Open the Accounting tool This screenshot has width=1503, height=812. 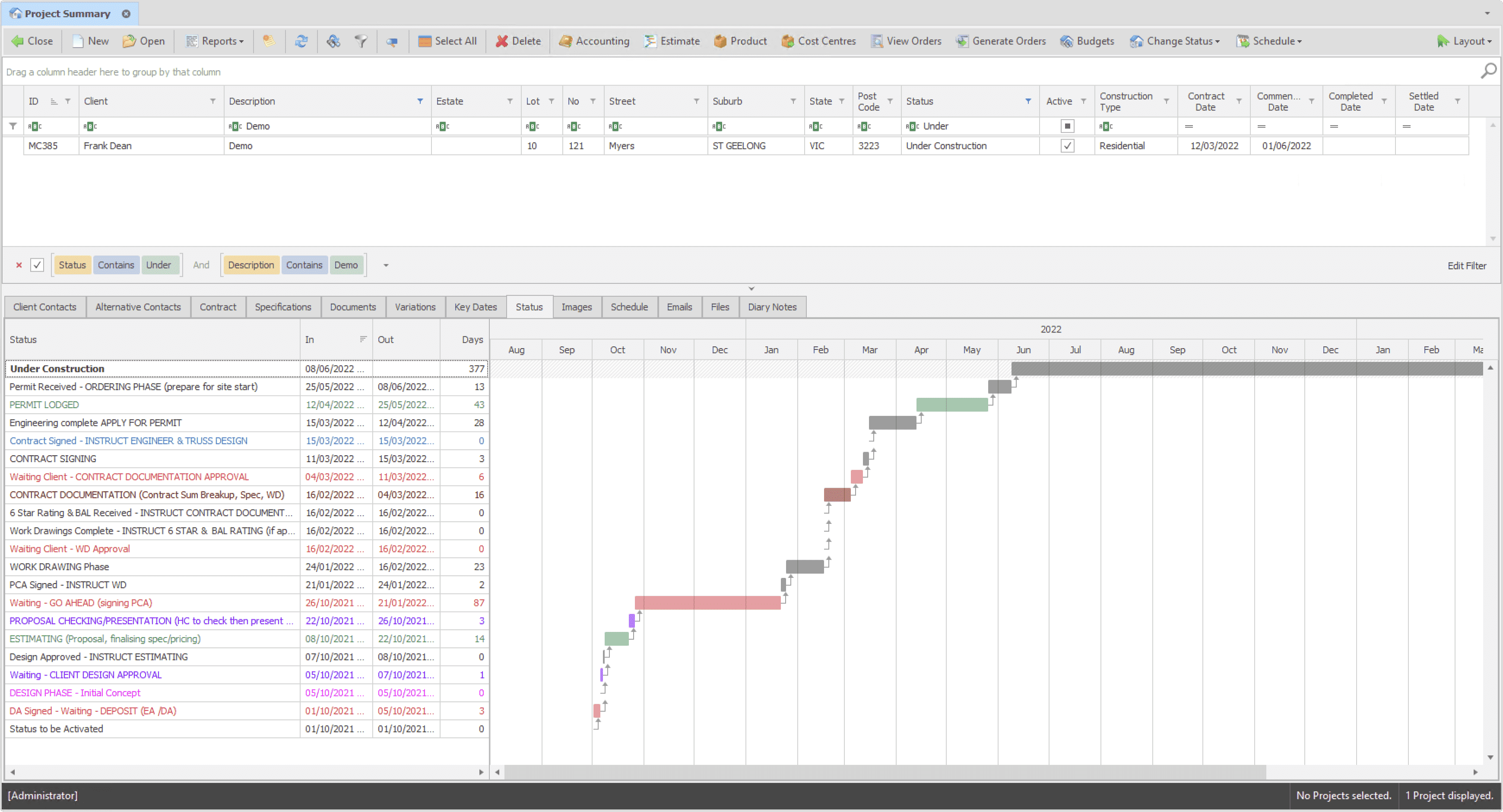point(594,41)
